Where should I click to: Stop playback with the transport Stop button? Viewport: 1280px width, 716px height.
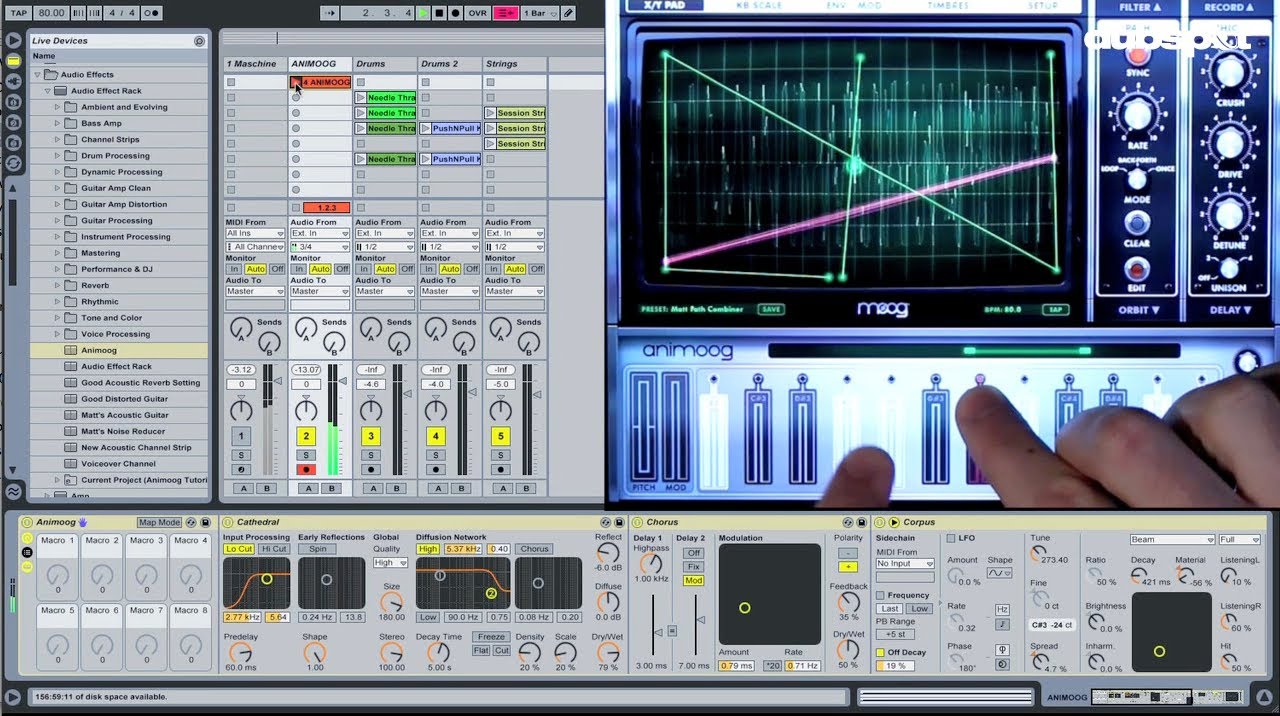tap(439, 13)
